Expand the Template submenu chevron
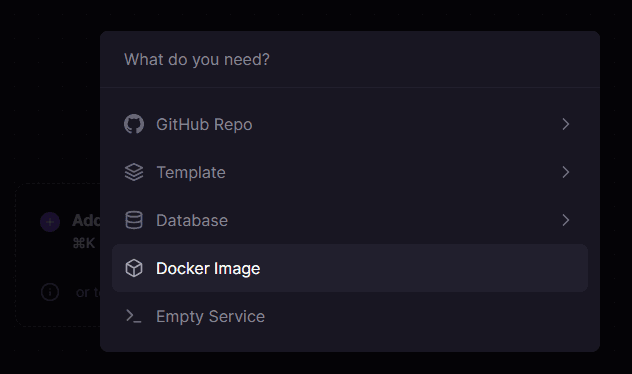 pyautogui.click(x=566, y=172)
